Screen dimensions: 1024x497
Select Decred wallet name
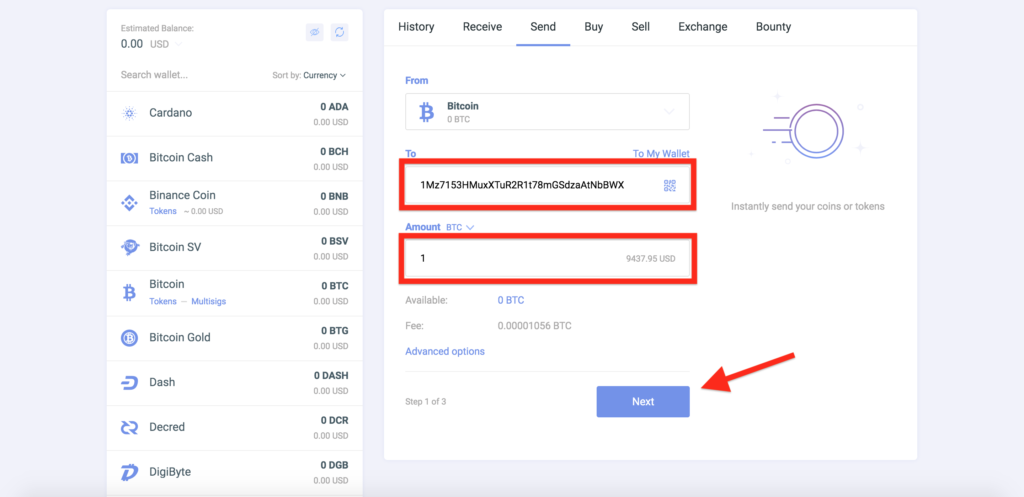click(167, 427)
